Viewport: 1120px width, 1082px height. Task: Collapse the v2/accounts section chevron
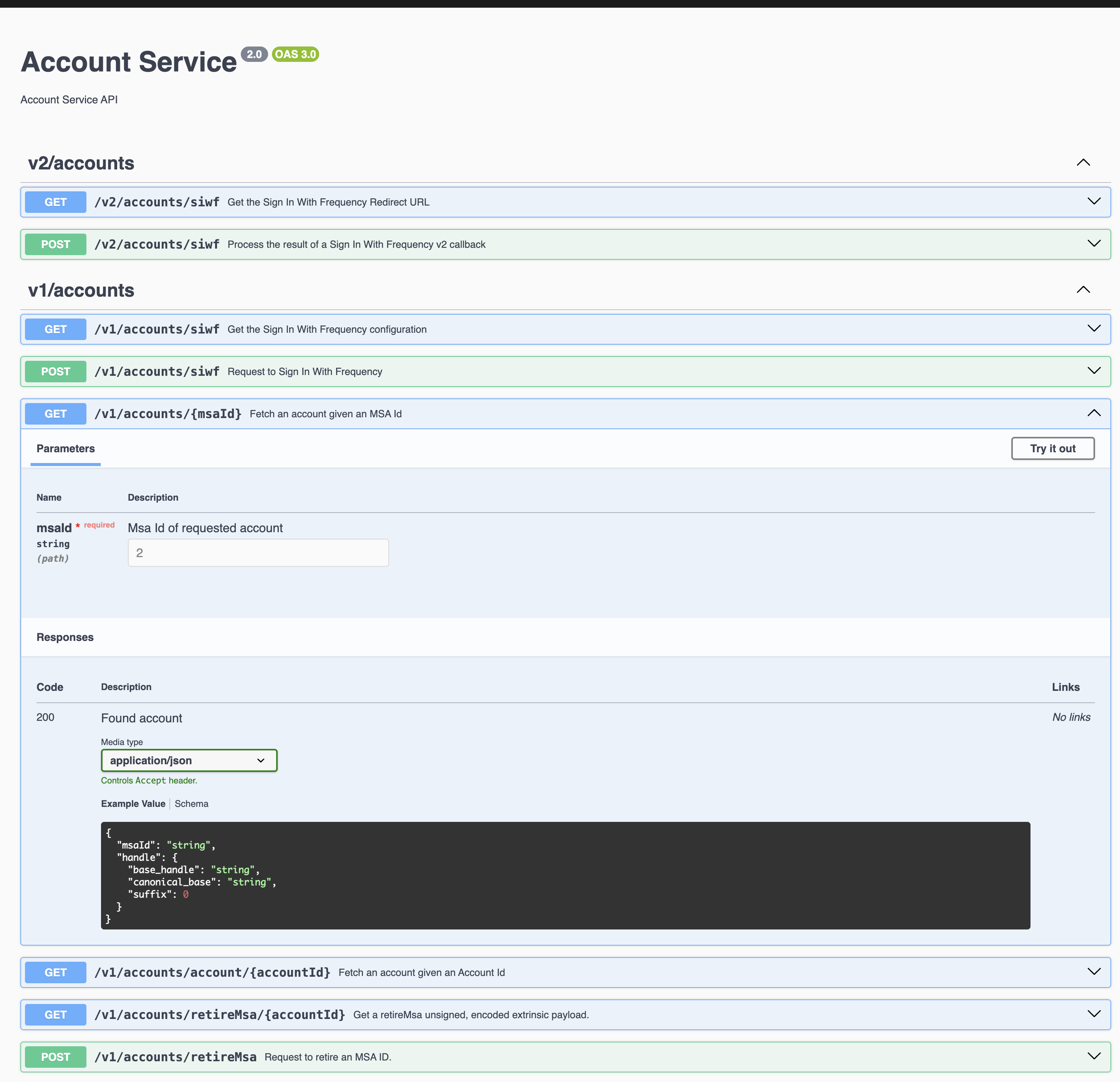(x=1083, y=162)
